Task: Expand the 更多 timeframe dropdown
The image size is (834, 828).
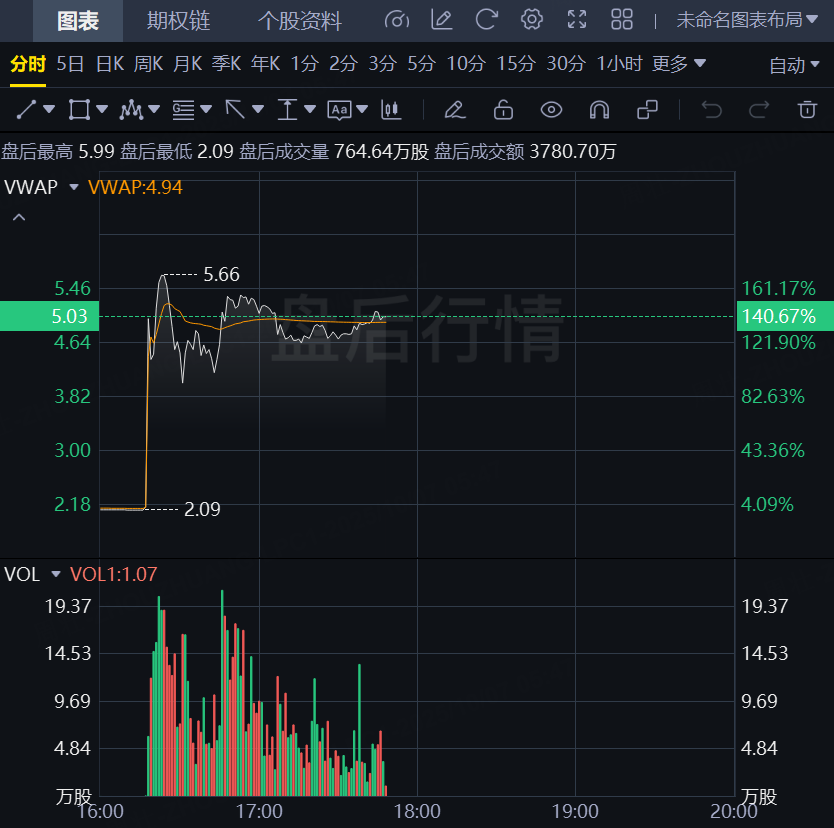Action: click(x=679, y=64)
